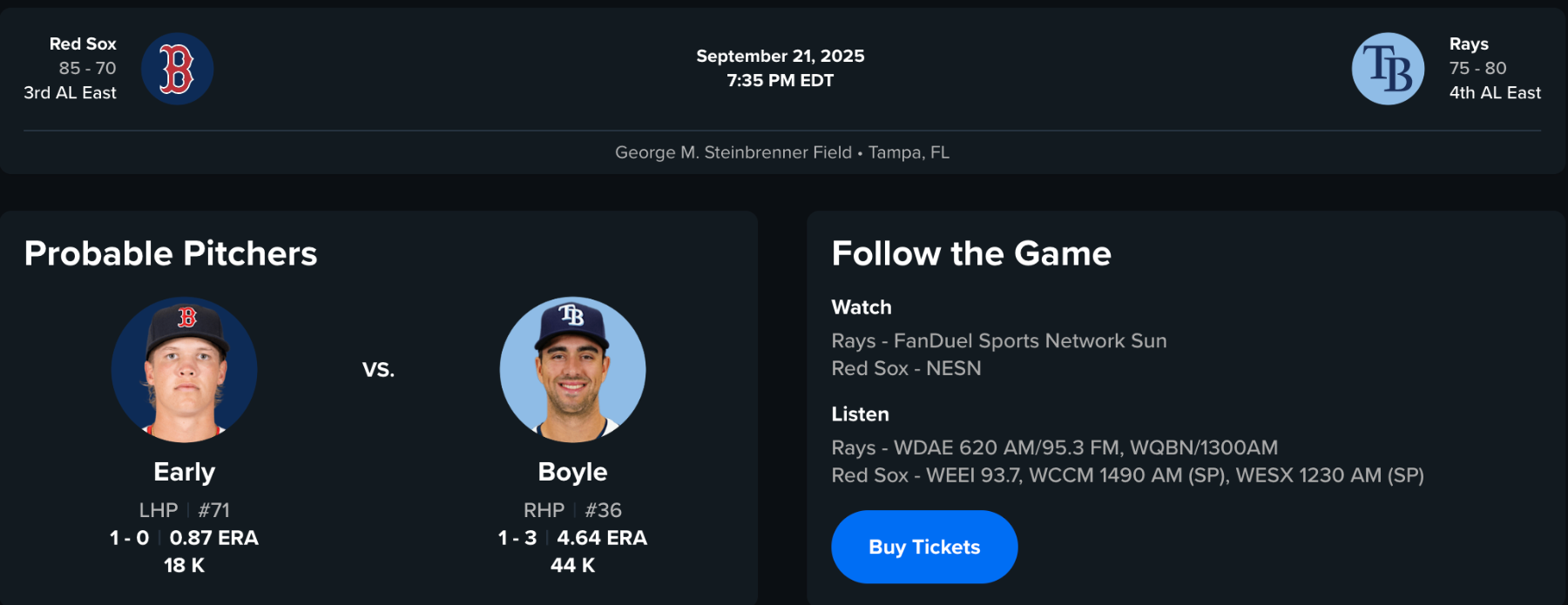This screenshot has height=605, width=1568.
Task: Click the Tampa Bay Rays logo
Action: click(1388, 69)
